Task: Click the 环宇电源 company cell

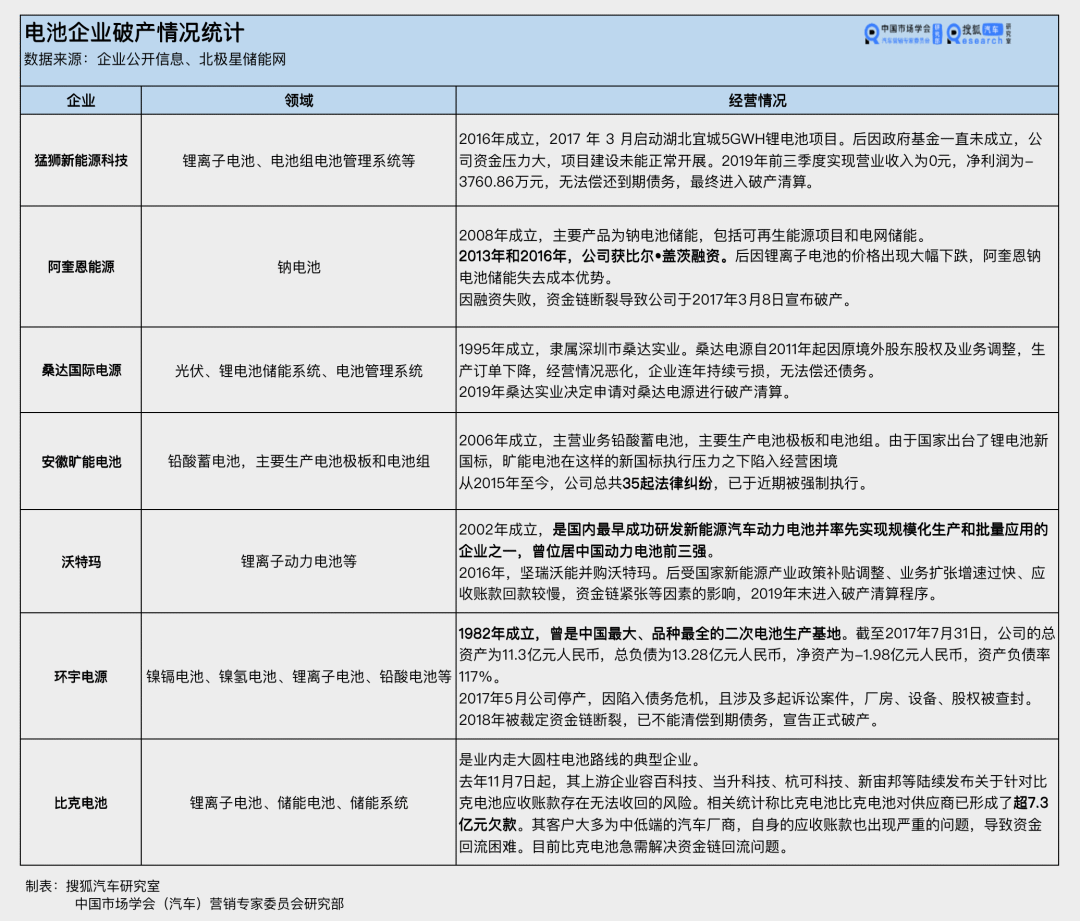Action: [x=81, y=676]
